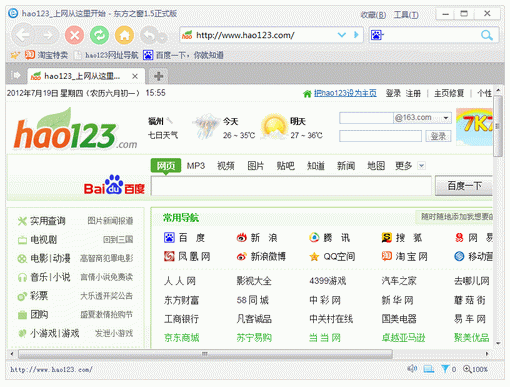
Task: Click the 主页修复 link
Action: (449, 93)
